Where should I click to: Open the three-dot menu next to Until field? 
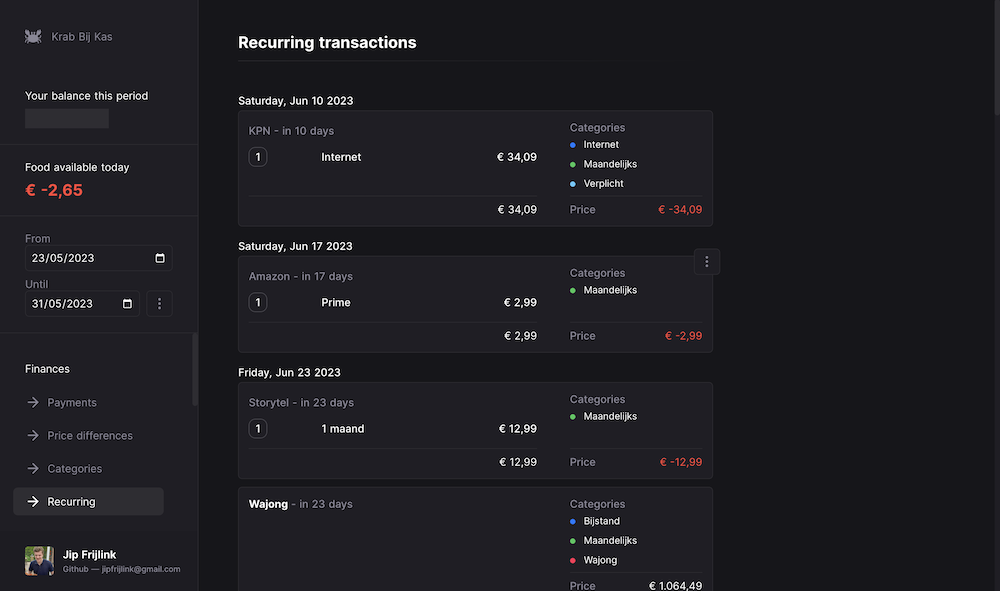pos(159,303)
